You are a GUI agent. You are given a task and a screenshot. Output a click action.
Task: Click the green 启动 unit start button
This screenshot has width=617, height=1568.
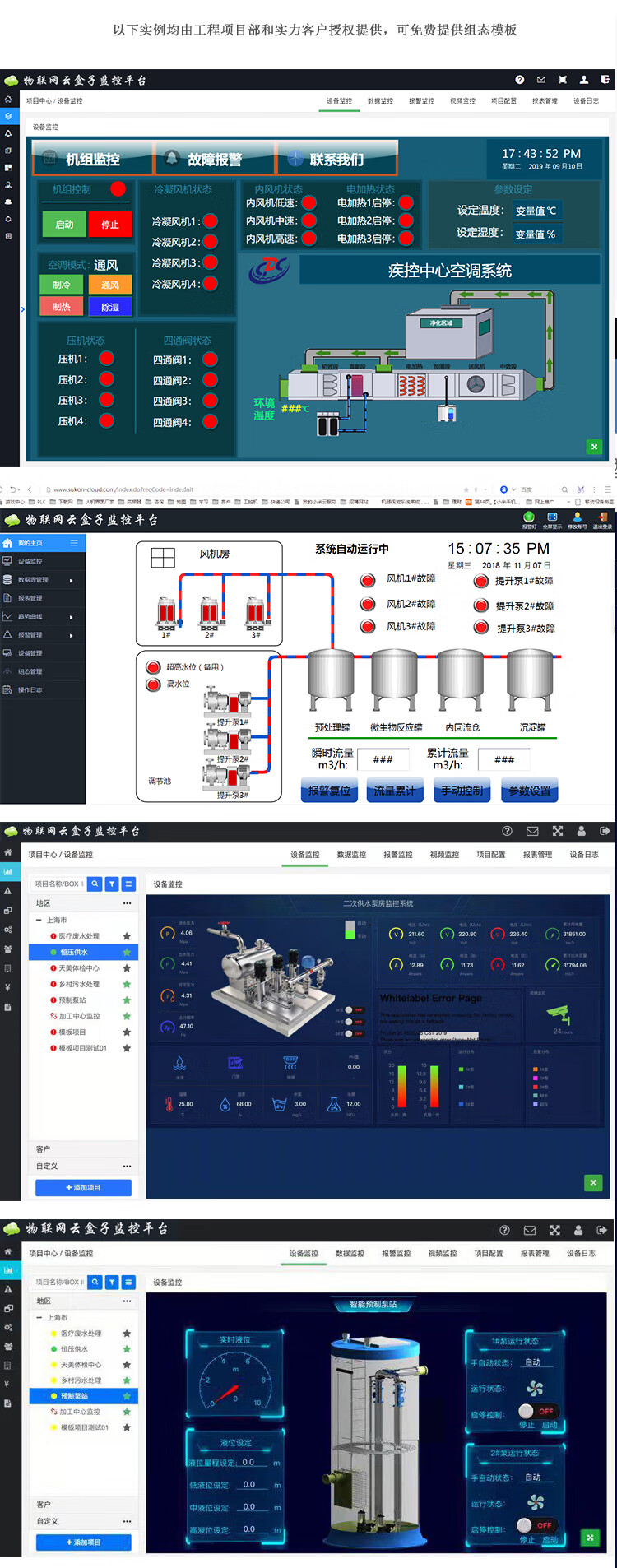tap(64, 224)
